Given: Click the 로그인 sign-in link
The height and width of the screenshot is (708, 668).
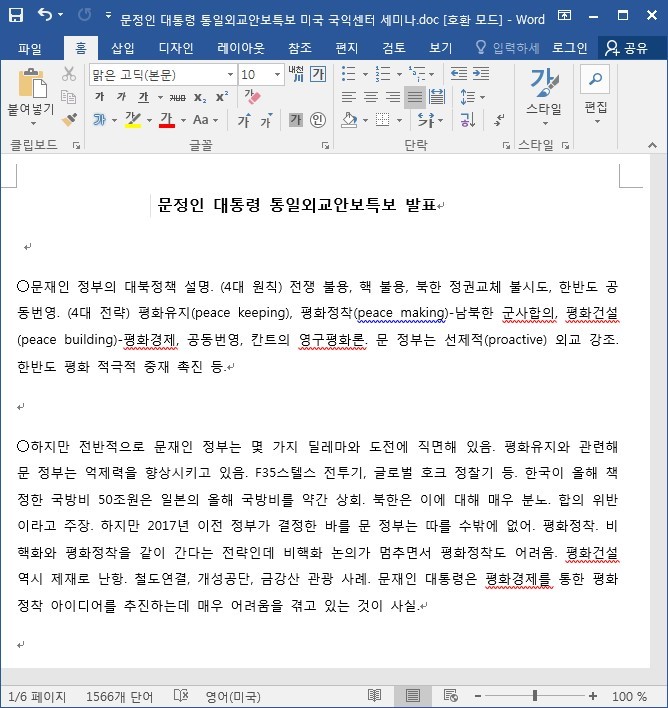Looking at the screenshot, I should coord(570,48).
